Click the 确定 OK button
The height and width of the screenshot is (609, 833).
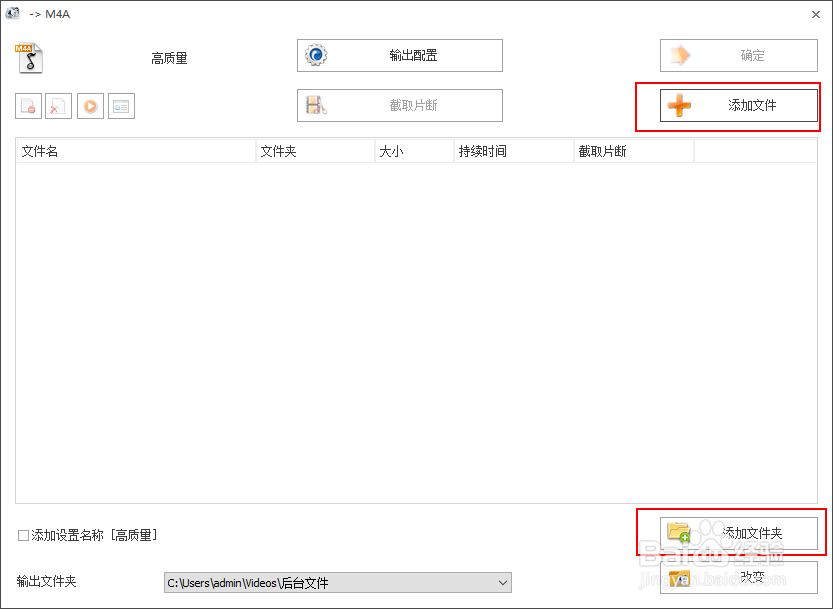(x=738, y=55)
